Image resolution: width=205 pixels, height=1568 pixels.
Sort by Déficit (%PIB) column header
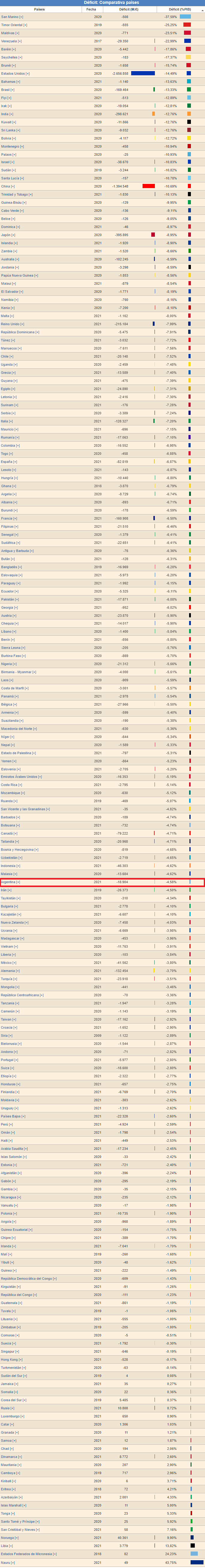pyautogui.click(x=179, y=9)
